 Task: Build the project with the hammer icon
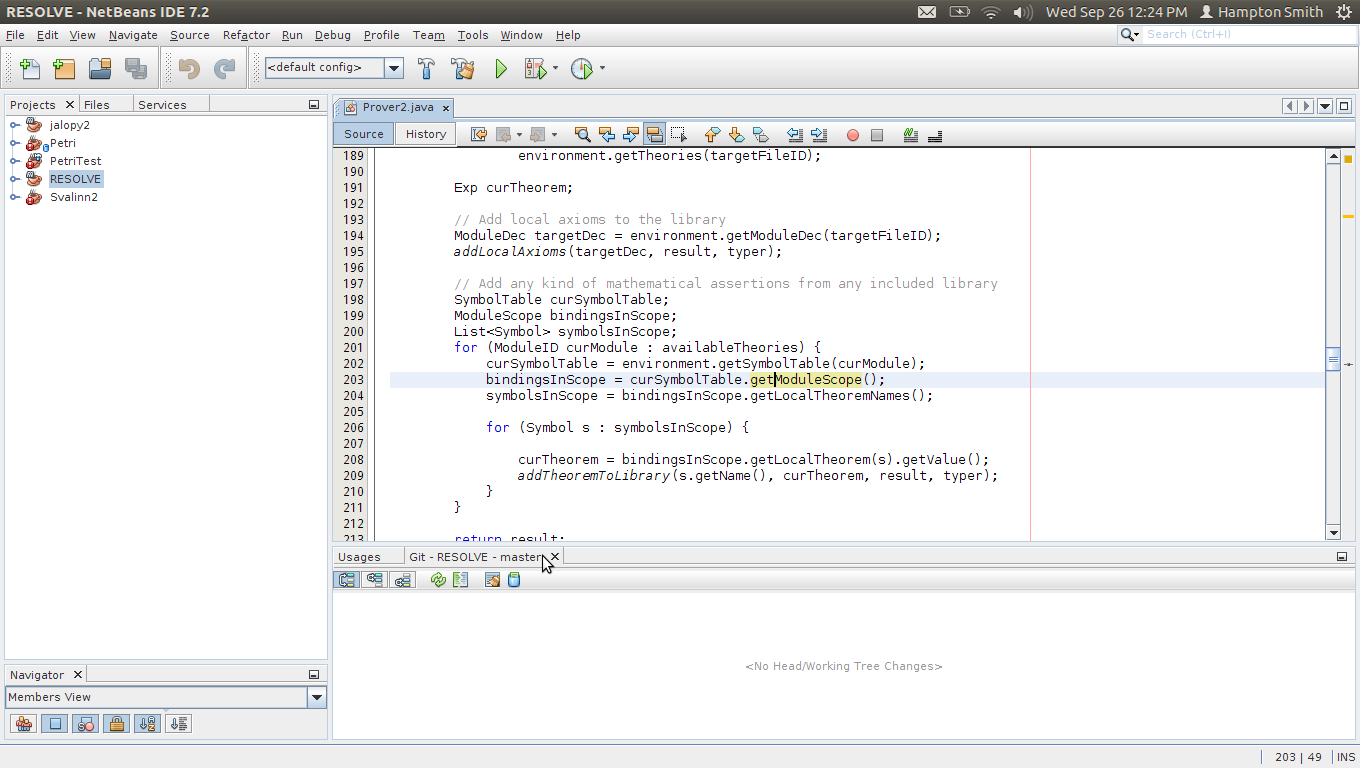(x=426, y=69)
